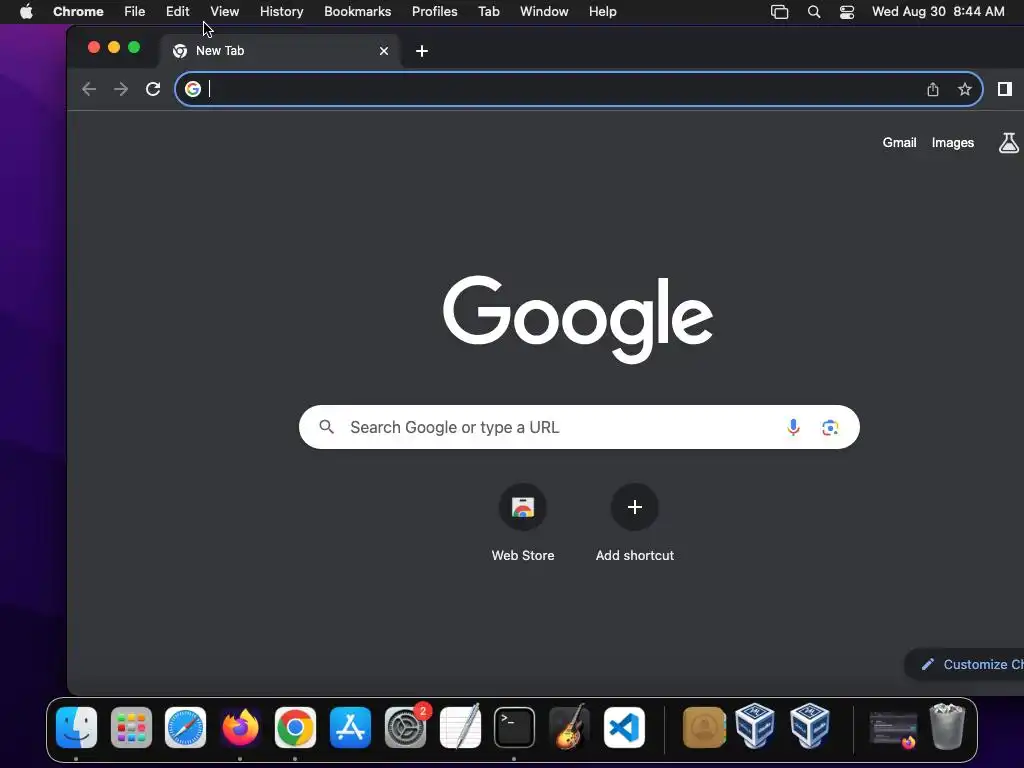Image resolution: width=1024 pixels, height=768 pixels.
Task: Open Visual Studio Code from the Dock
Action: pos(624,728)
